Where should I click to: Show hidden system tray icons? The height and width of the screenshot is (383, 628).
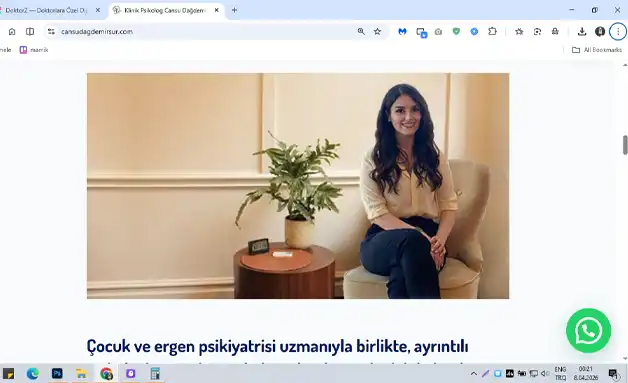pos(473,374)
